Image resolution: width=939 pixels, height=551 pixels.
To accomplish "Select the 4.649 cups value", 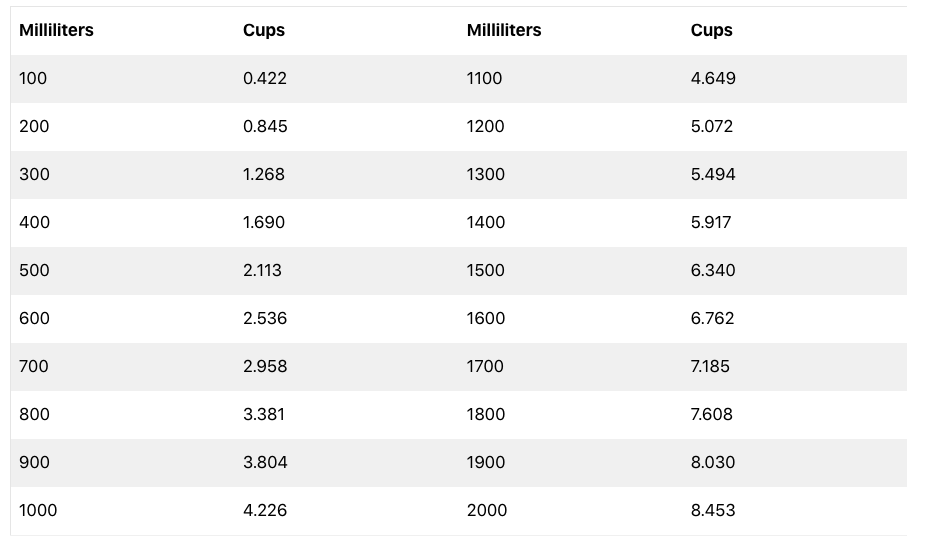I will coord(713,78).
